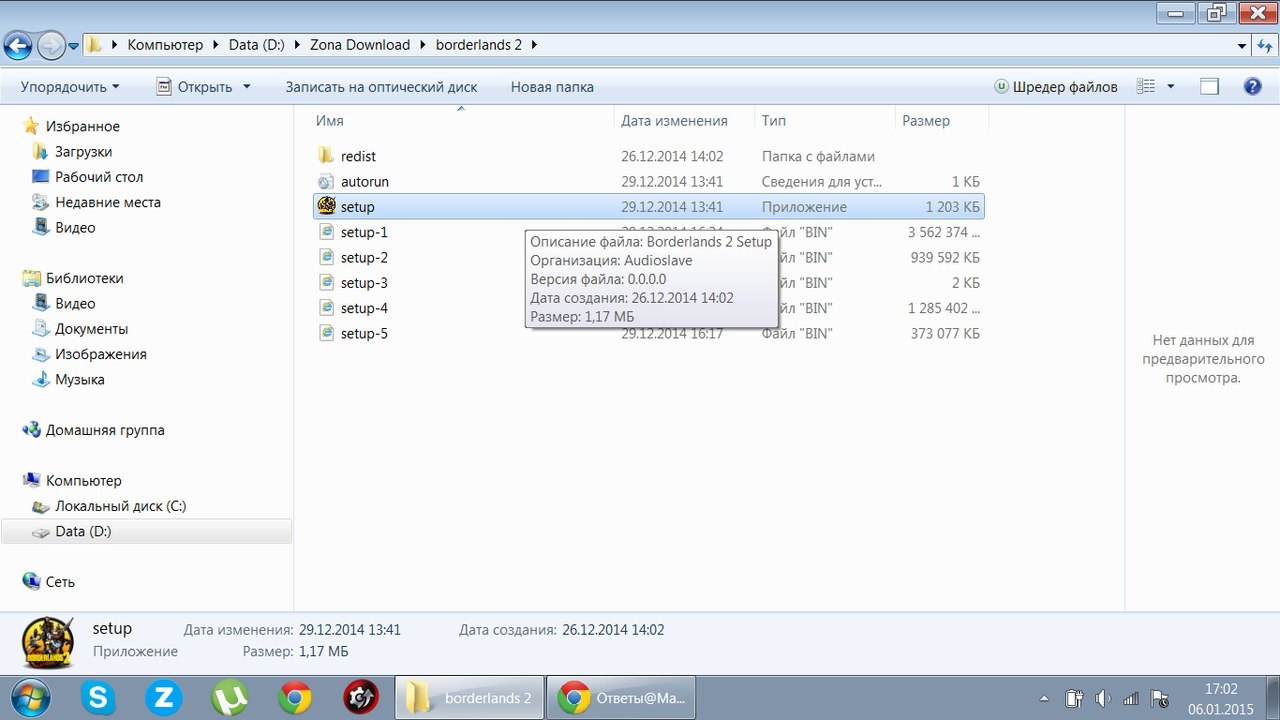
Task: Toggle the preview pane button
Action: (x=1209, y=87)
